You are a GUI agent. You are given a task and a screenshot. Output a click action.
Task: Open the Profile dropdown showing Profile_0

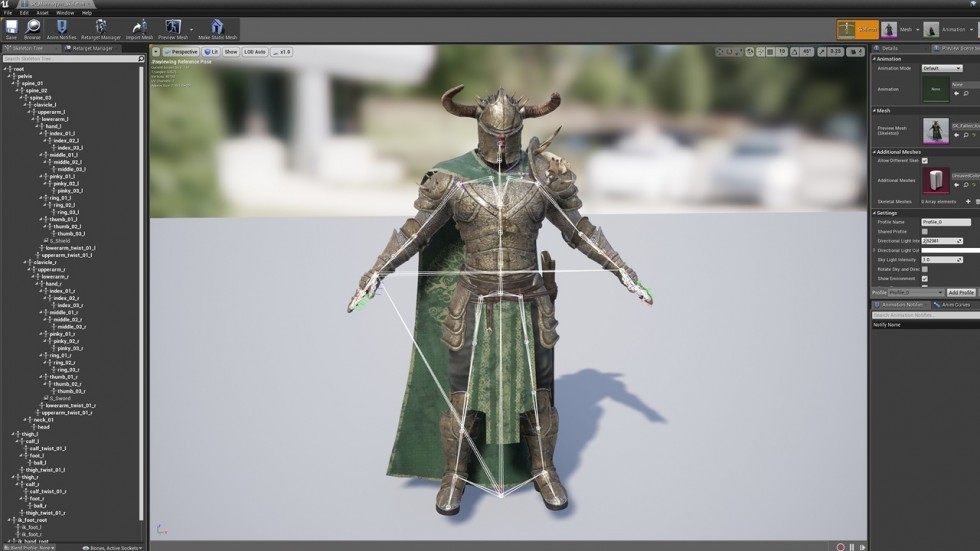coord(916,292)
